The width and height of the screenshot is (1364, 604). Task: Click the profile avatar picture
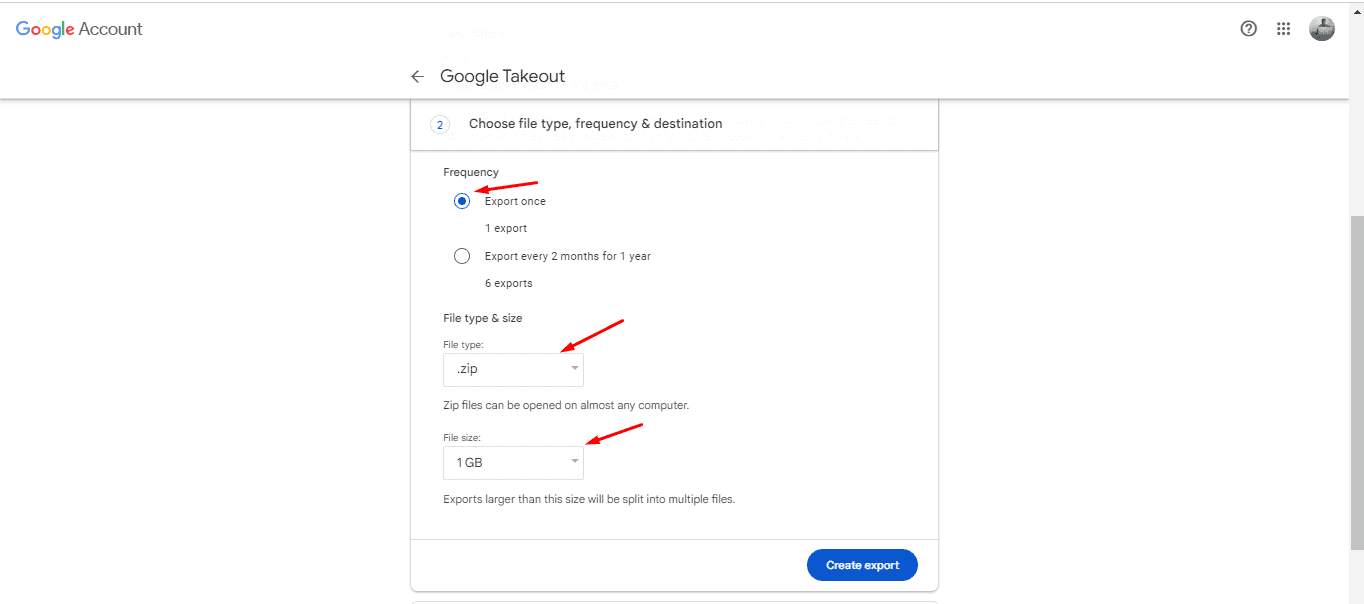pyautogui.click(x=1321, y=28)
